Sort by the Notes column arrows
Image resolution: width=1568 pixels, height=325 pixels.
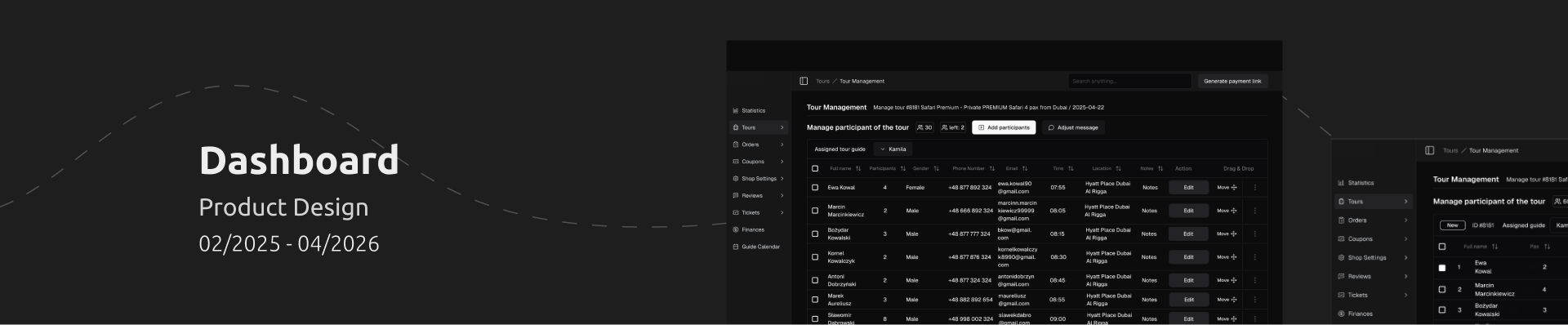[1160, 169]
